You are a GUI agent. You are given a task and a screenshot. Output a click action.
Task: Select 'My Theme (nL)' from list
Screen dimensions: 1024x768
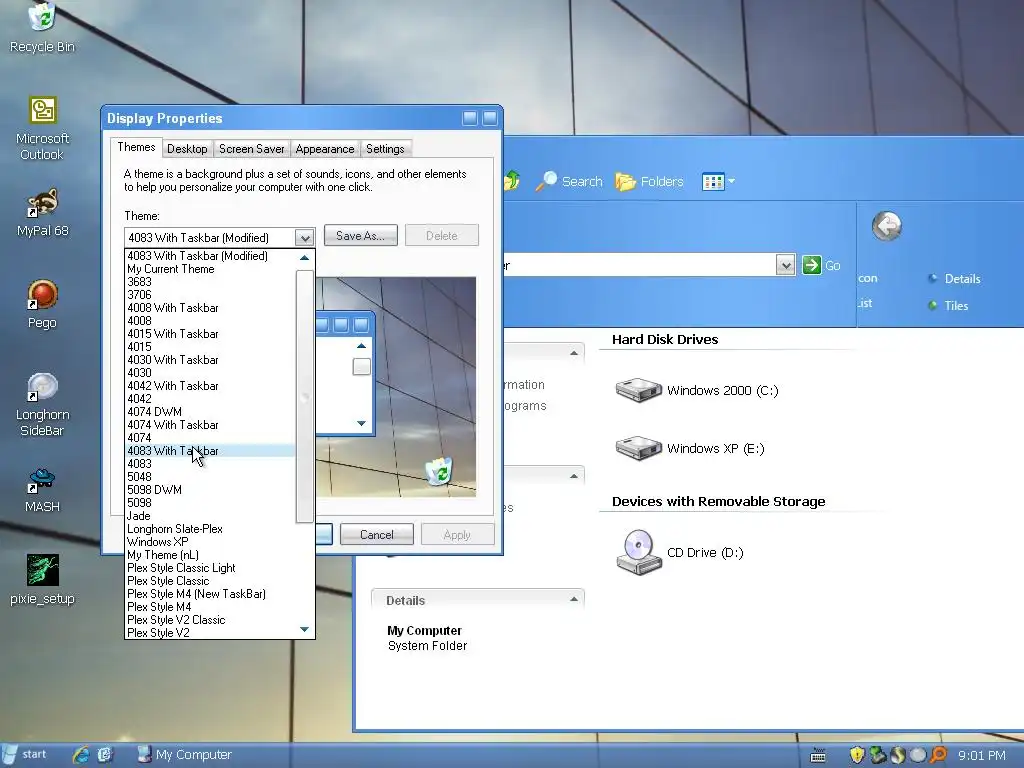pyautogui.click(x=210, y=555)
